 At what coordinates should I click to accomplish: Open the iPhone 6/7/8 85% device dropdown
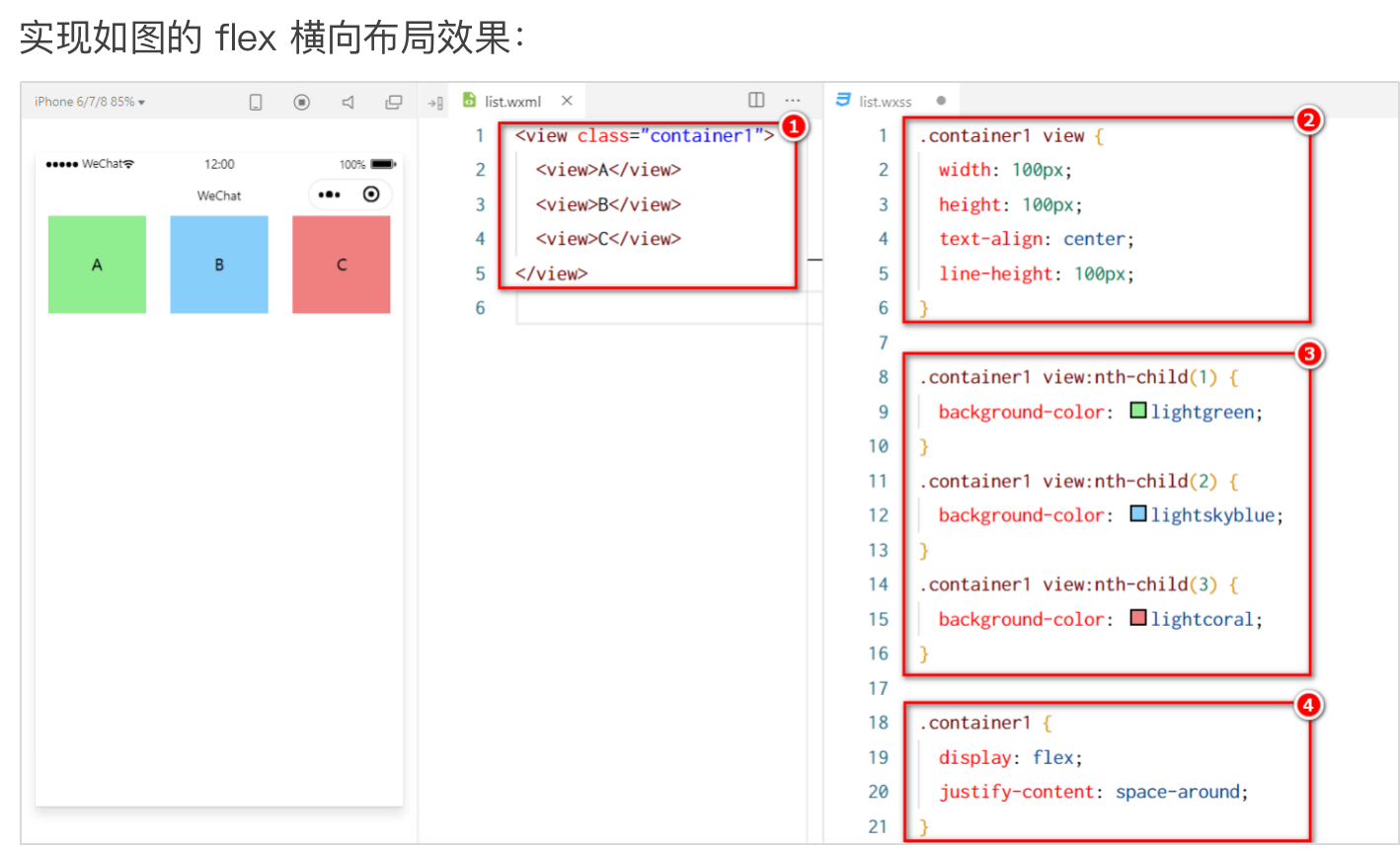90,102
